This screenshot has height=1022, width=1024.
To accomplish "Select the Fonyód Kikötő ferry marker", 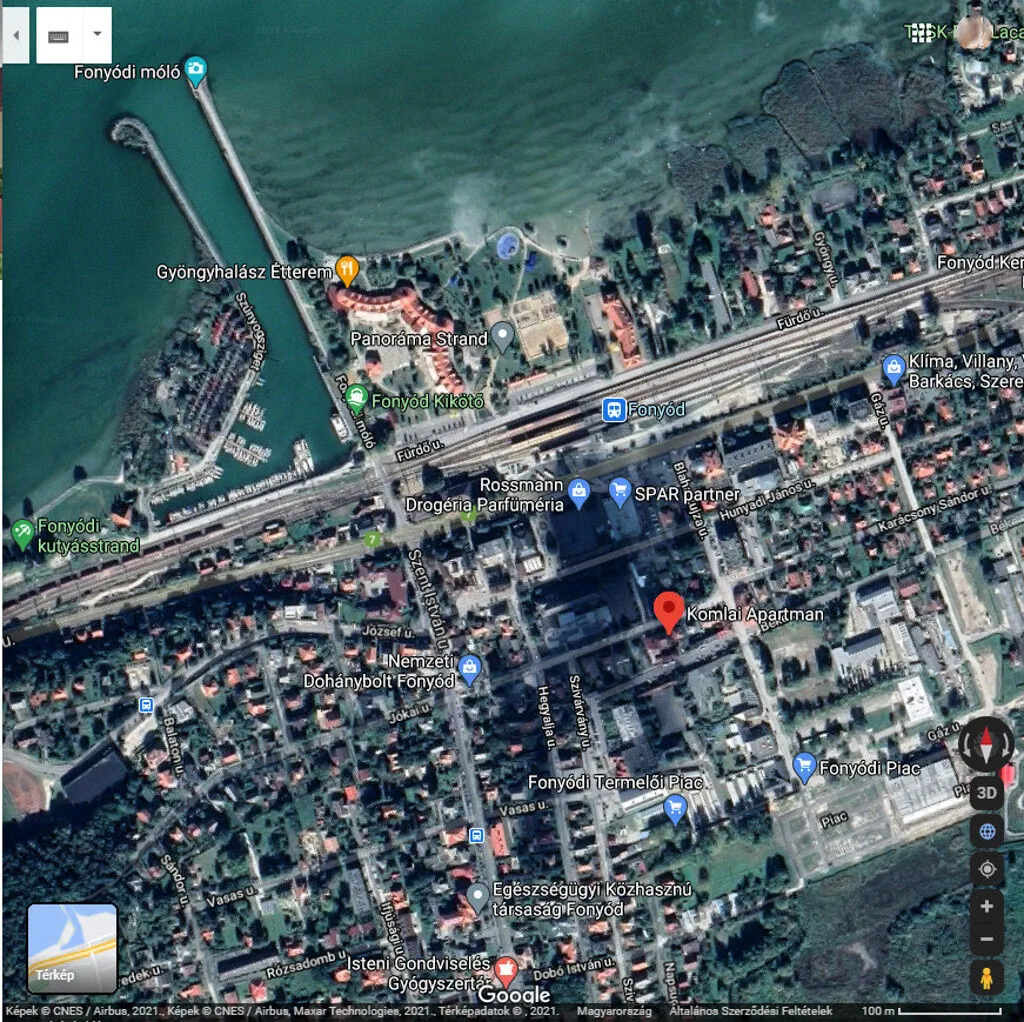I will [x=356, y=398].
